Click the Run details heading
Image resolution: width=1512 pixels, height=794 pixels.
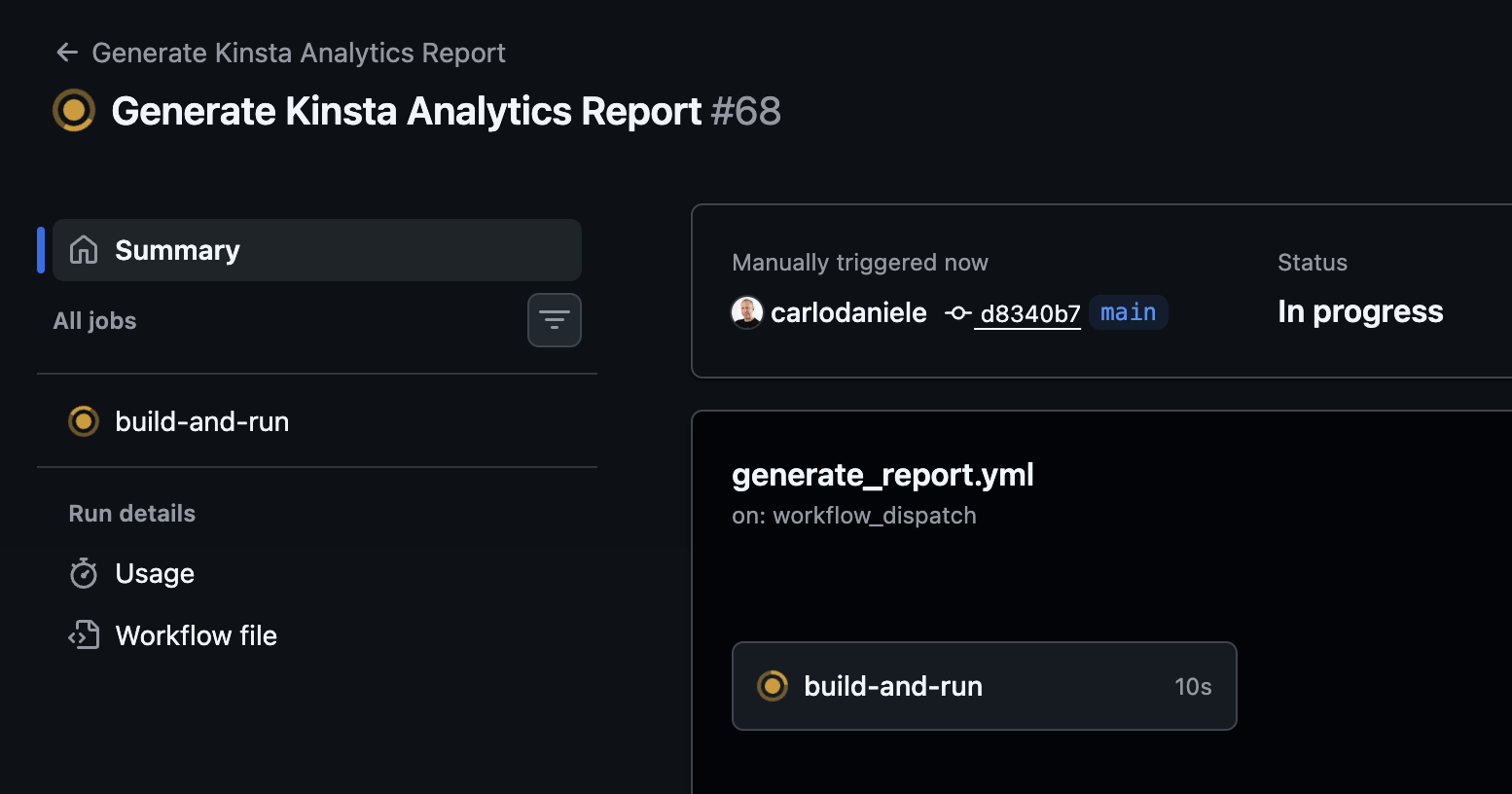pos(132,513)
